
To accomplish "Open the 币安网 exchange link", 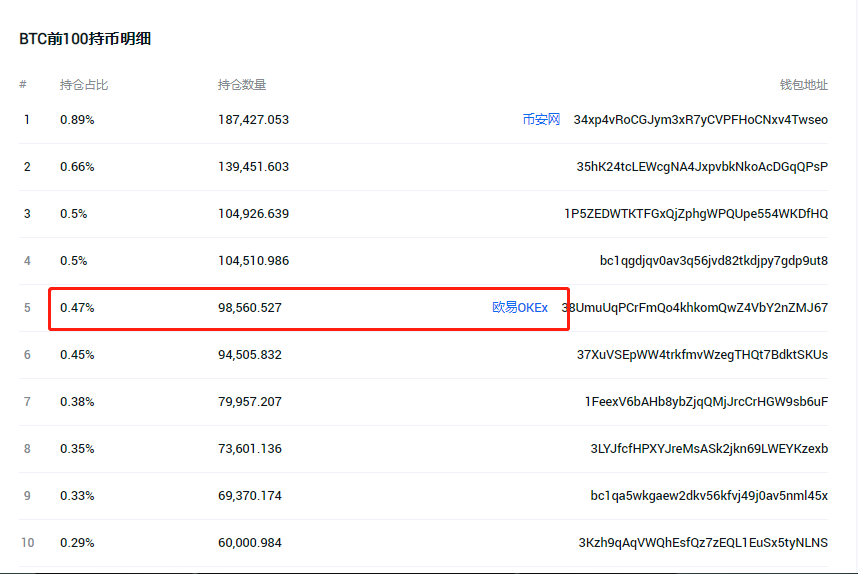I will click(541, 119).
